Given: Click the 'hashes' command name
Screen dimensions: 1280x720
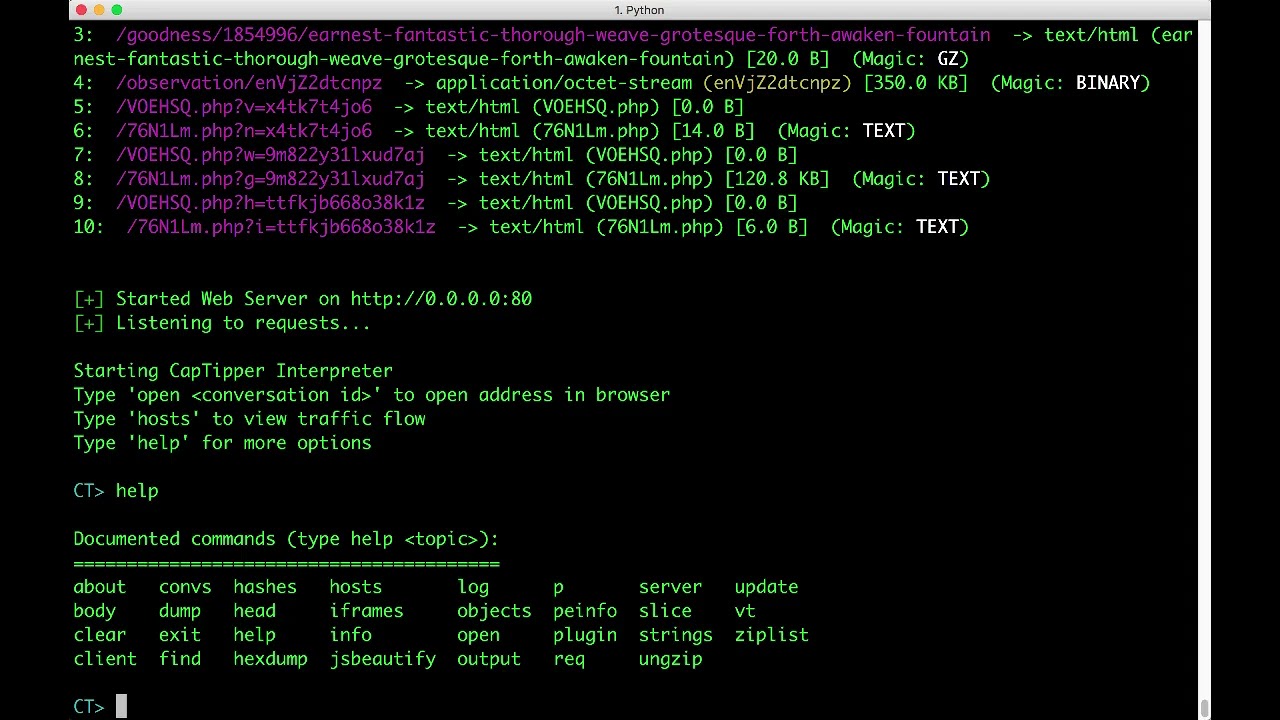Looking at the screenshot, I should 265,587.
